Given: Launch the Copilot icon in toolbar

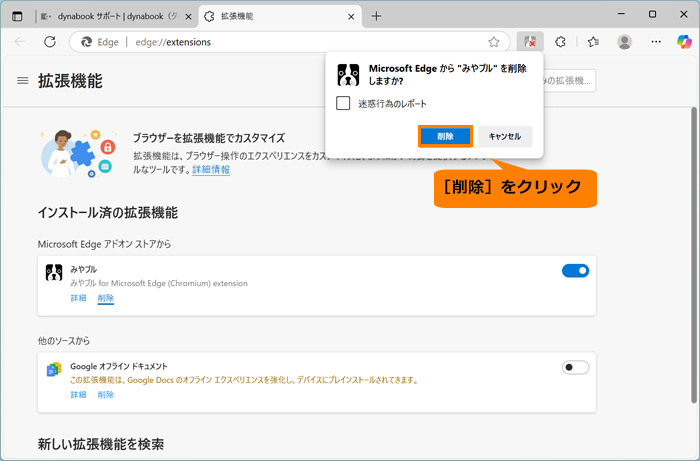Looking at the screenshot, I should click(684, 42).
